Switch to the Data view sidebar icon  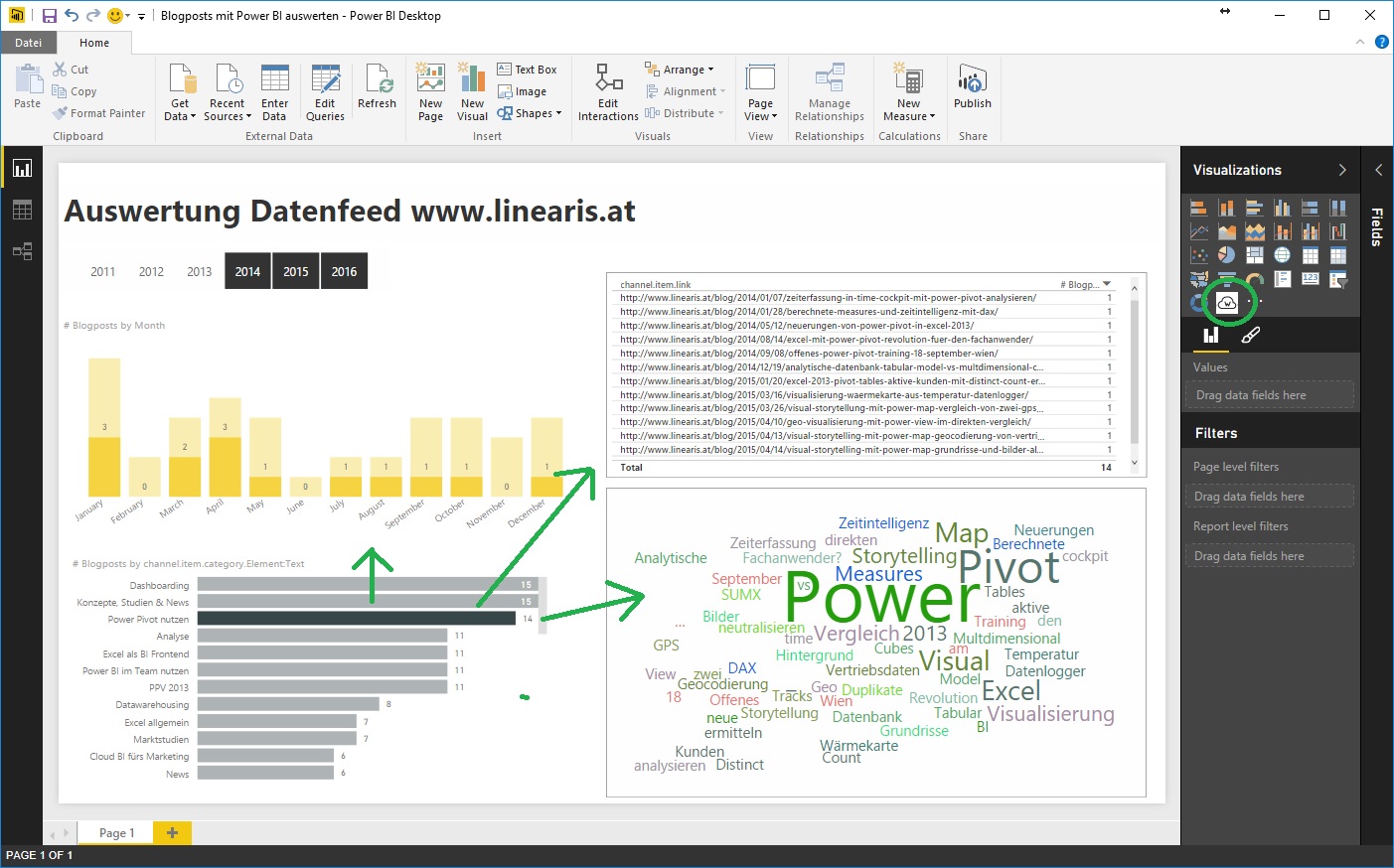[22, 210]
